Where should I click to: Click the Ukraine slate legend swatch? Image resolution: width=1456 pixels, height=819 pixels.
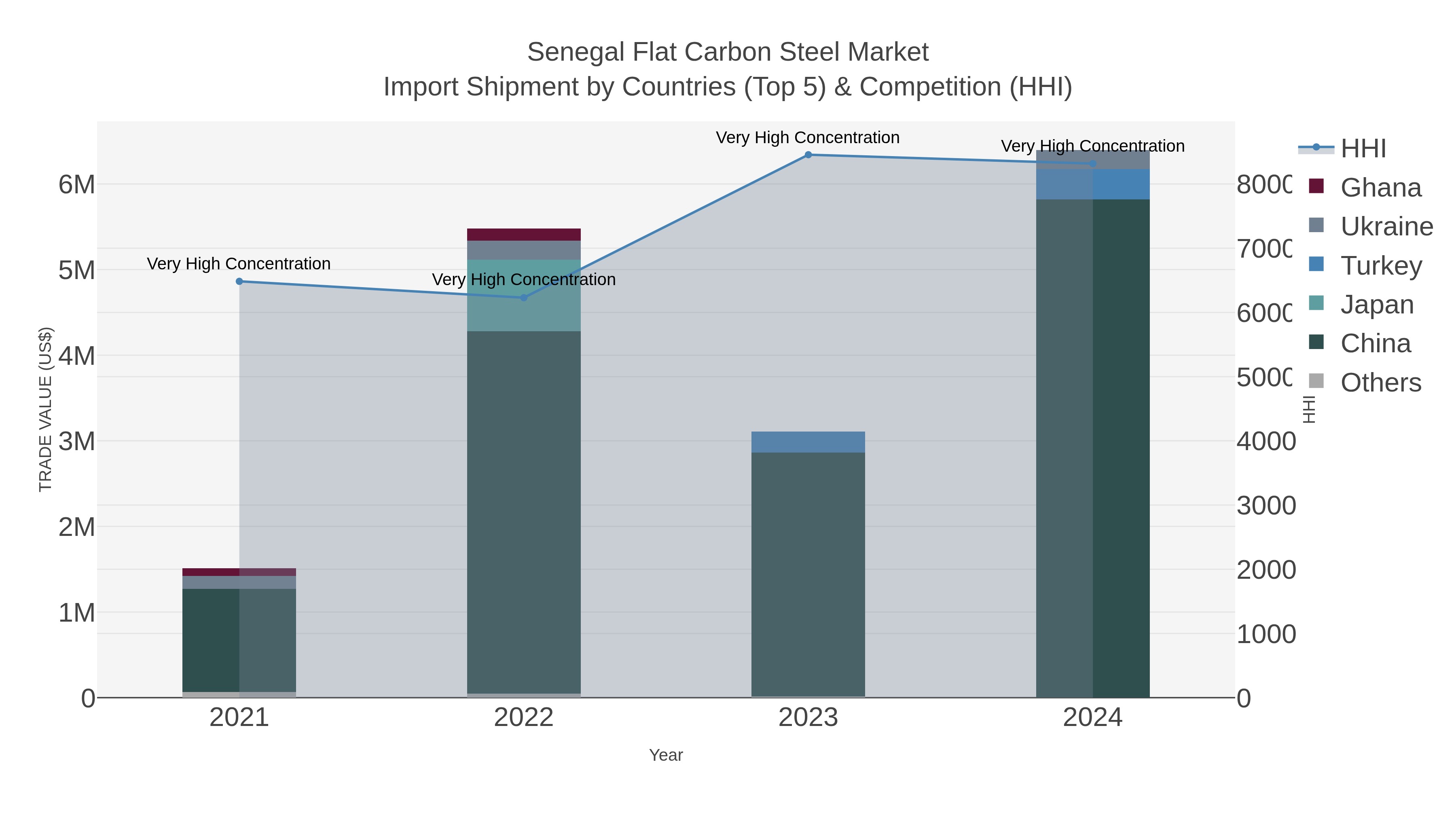1316,225
